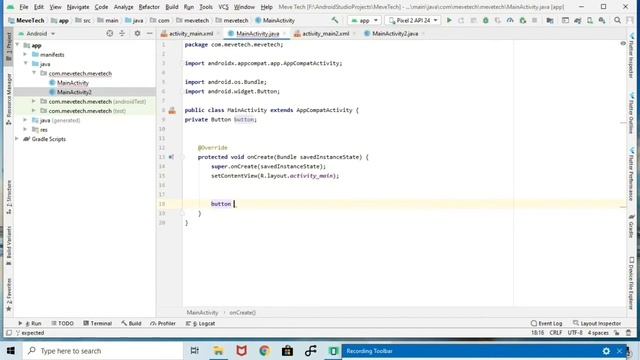Screen dimensions: 640x360
Task: Expand com.mevetech.mevetech (androidTest) package
Action: pos(34,101)
